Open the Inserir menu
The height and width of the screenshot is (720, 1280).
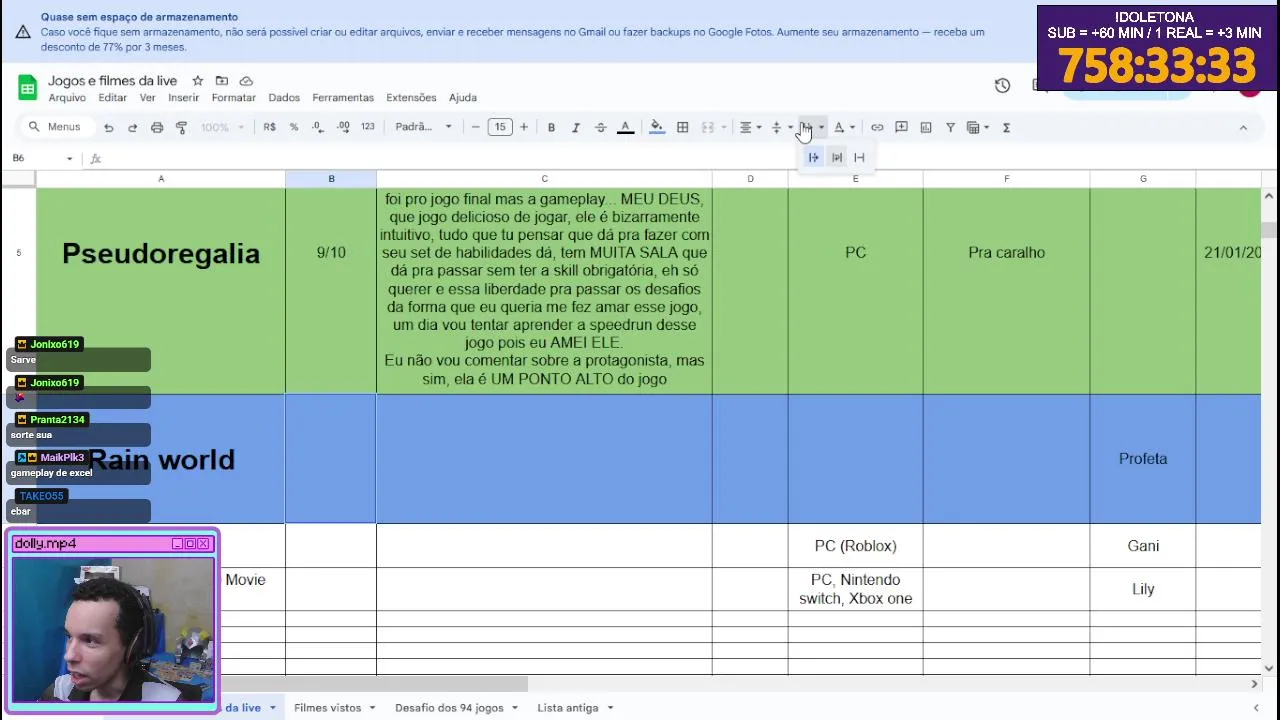point(184,98)
